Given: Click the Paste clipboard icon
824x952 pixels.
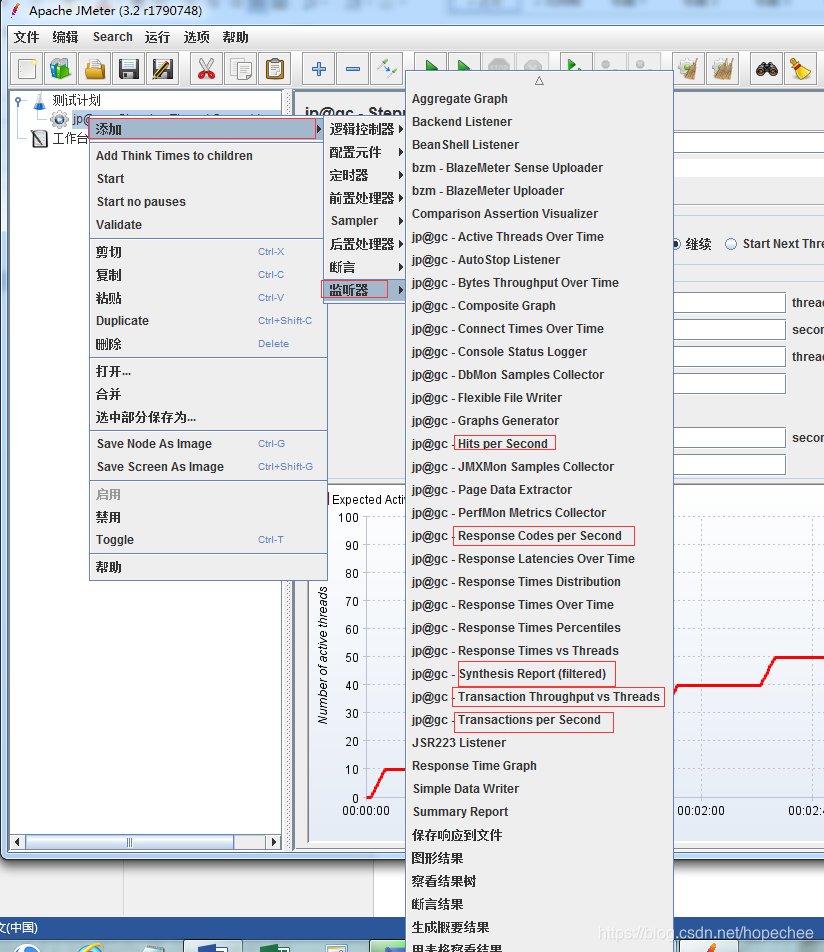Looking at the screenshot, I should 275,69.
